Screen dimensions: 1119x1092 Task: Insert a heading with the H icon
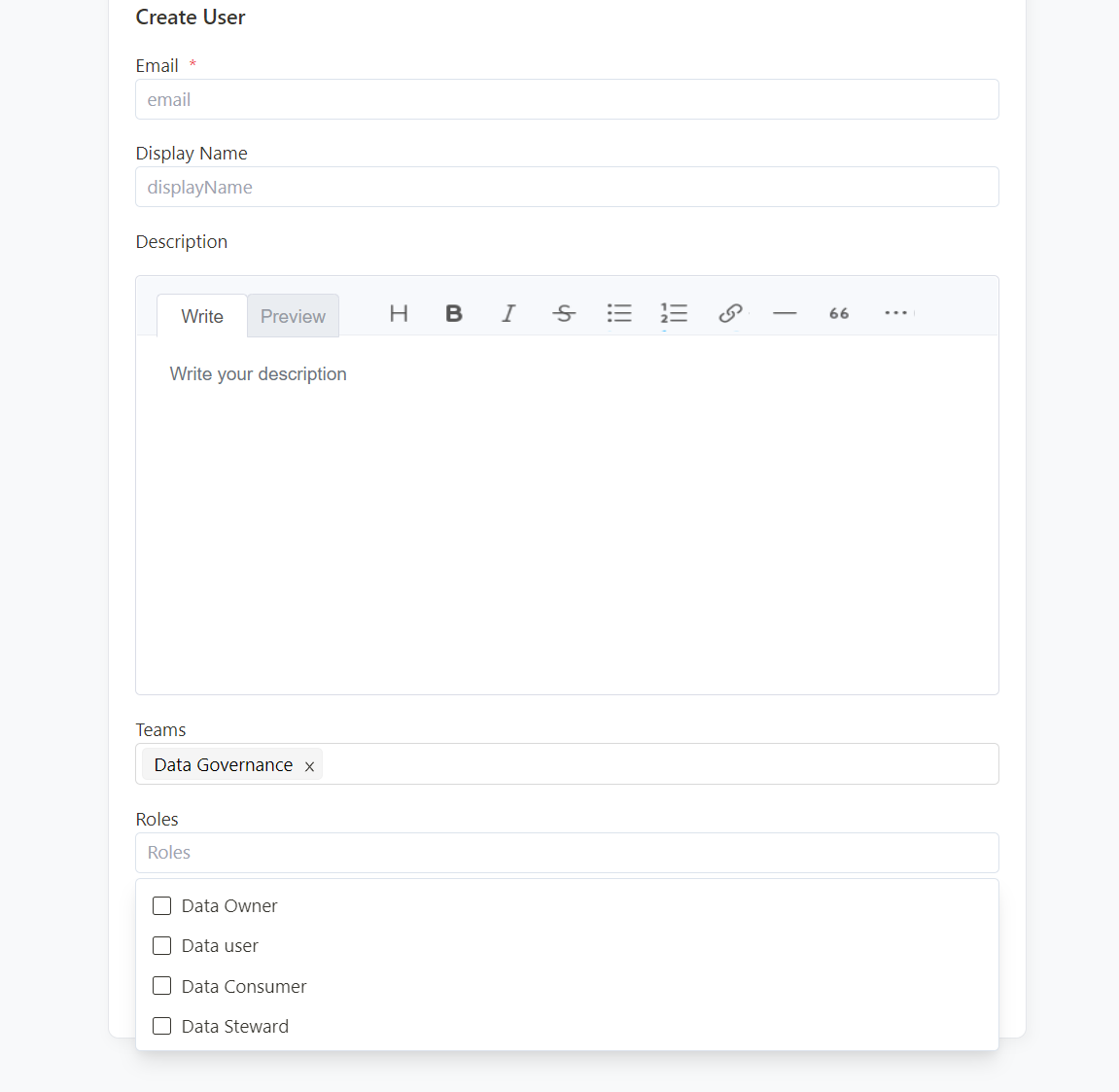click(399, 313)
